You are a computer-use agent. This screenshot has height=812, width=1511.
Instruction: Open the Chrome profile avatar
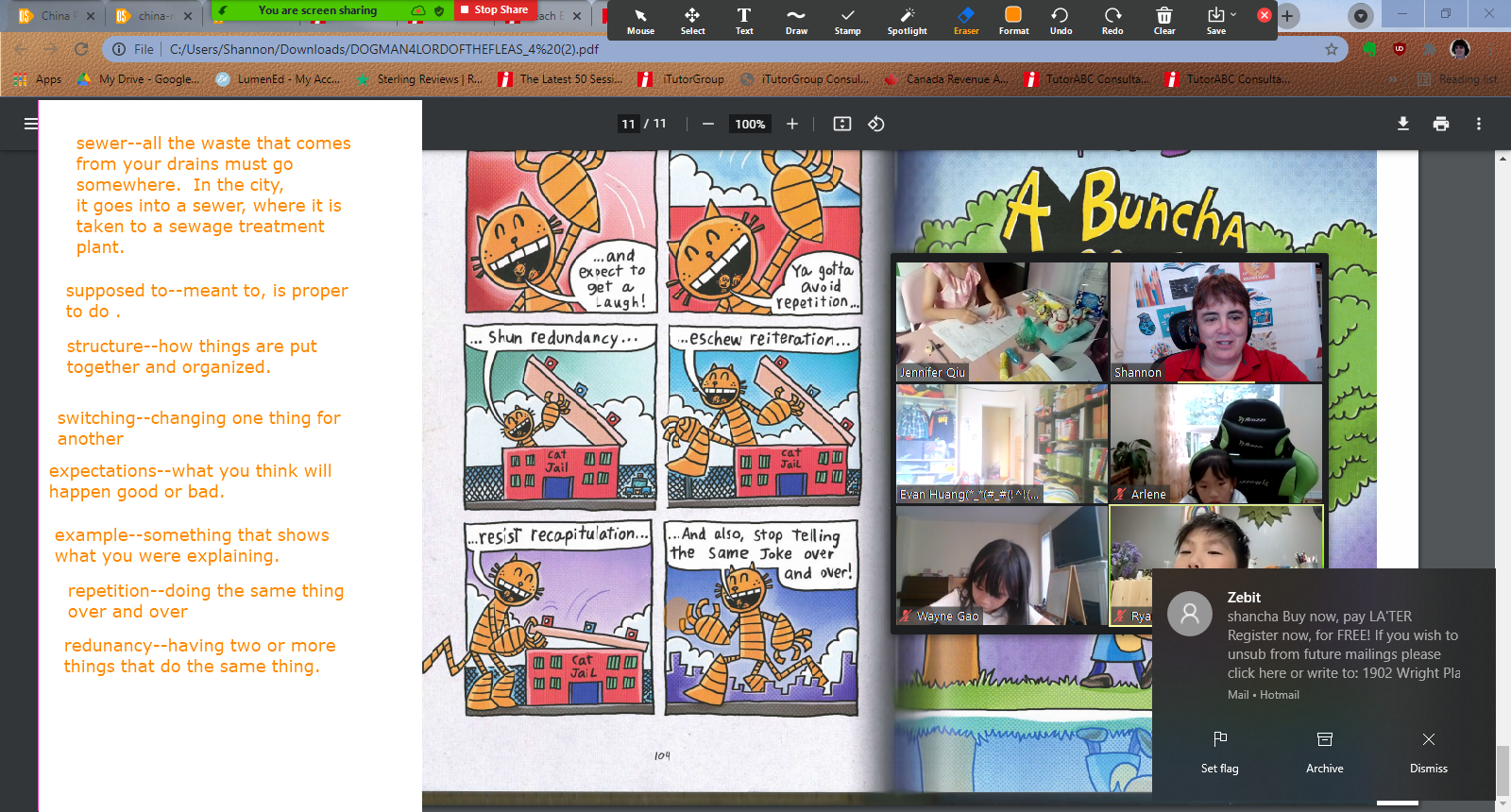click(x=1460, y=49)
